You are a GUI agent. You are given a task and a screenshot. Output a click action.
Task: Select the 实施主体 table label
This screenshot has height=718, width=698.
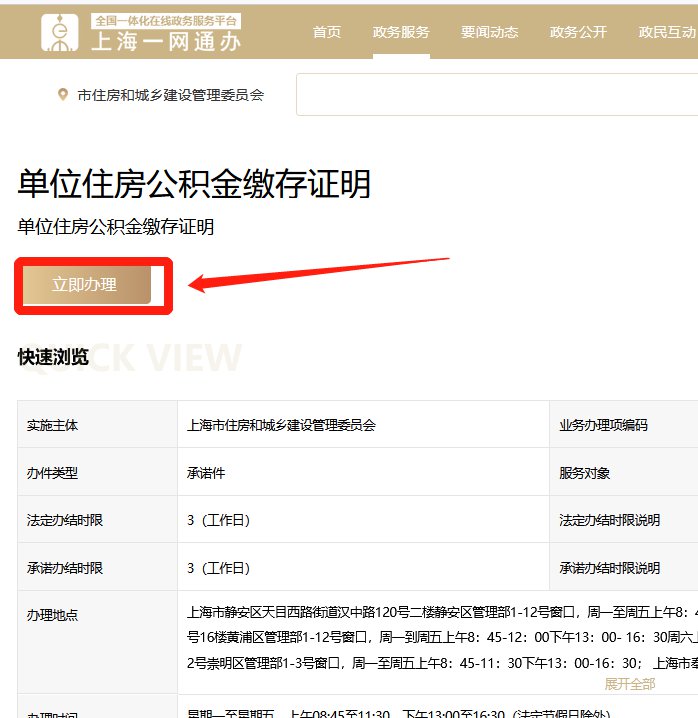pyautogui.click(x=52, y=425)
